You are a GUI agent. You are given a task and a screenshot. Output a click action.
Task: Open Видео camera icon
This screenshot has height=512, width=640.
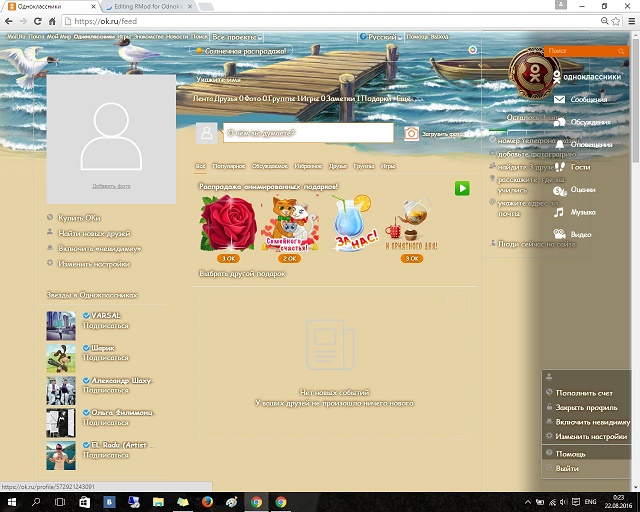tap(559, 234)
